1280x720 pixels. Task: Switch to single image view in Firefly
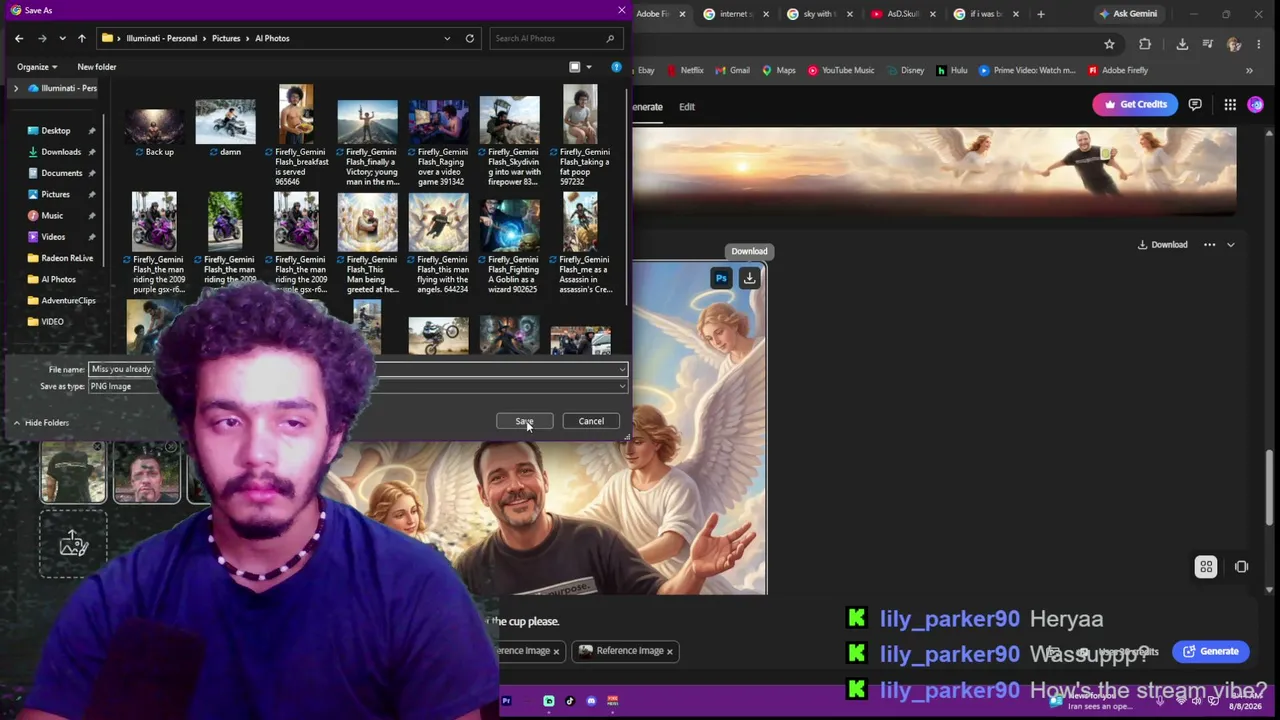coord(1241,567)
